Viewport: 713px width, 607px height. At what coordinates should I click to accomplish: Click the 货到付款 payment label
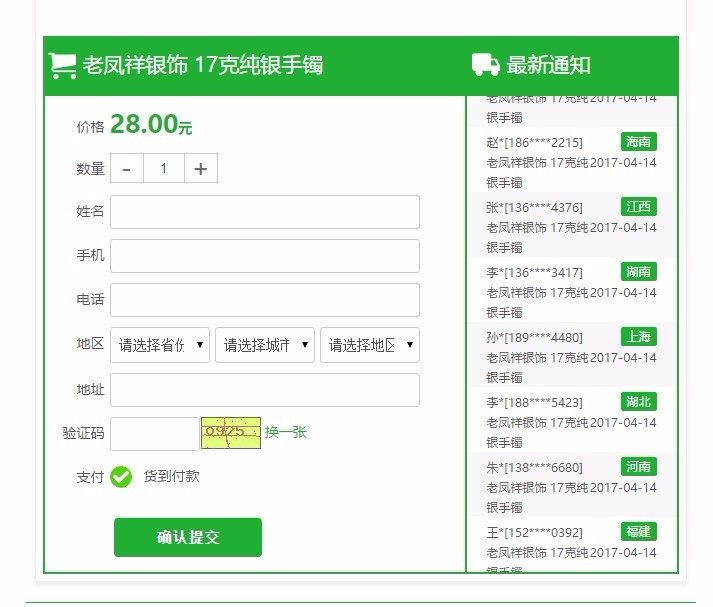171,476
